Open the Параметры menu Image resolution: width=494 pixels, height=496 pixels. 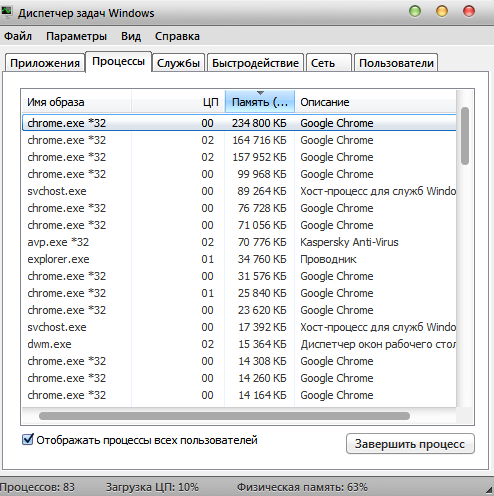click(76, 36)
